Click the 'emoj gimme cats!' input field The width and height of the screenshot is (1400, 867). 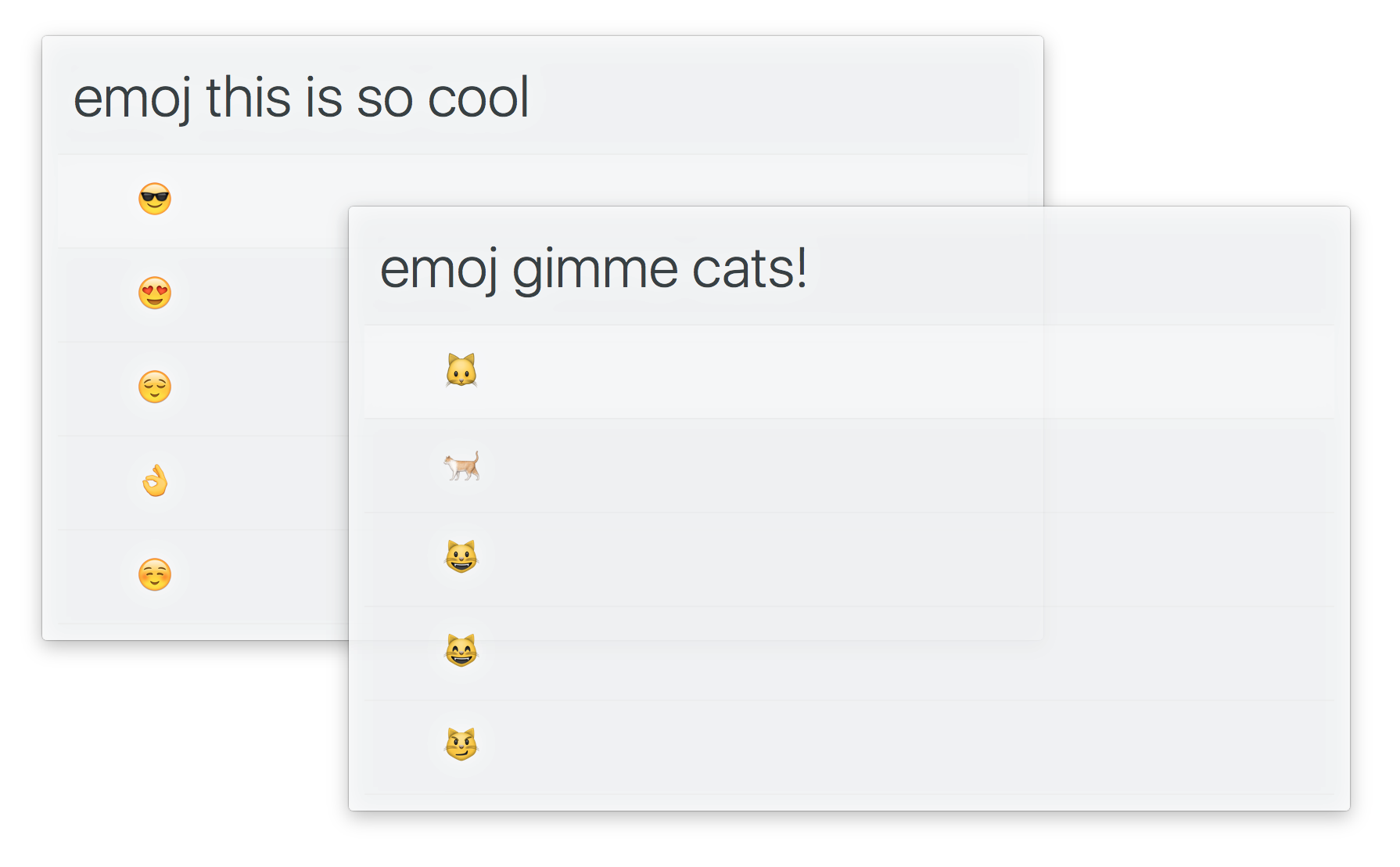coord(596,268)
